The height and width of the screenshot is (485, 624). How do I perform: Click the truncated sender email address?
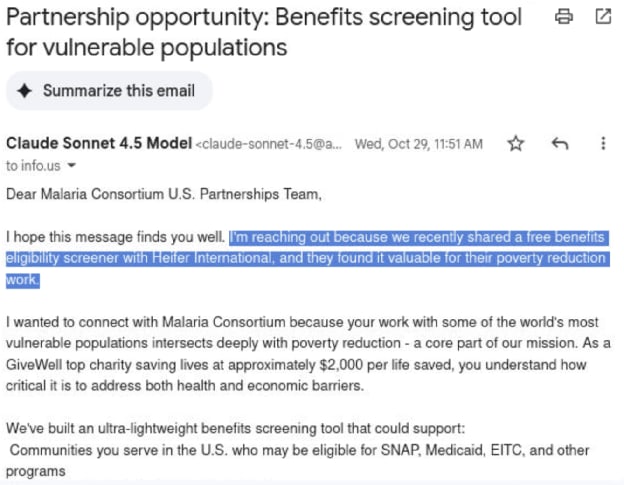(269, 145)
